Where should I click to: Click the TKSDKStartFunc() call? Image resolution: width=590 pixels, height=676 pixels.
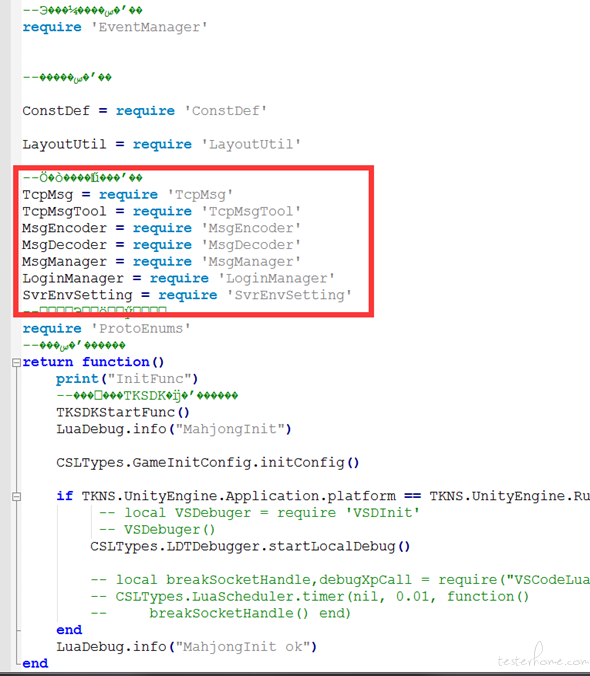(123, 413)
